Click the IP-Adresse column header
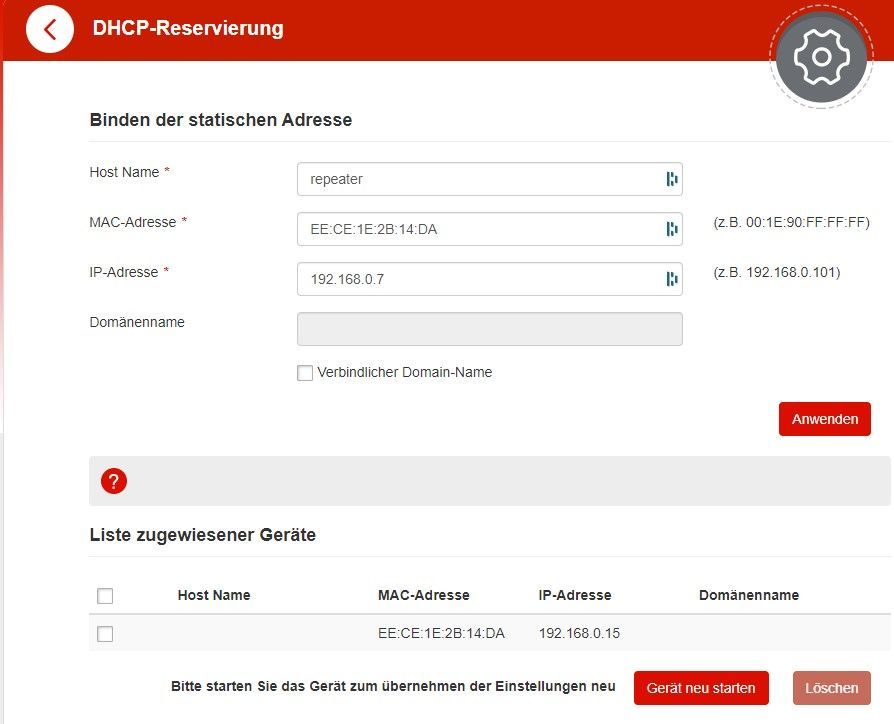The width and height of the screenshot is (894, 724). coord(576,594)
